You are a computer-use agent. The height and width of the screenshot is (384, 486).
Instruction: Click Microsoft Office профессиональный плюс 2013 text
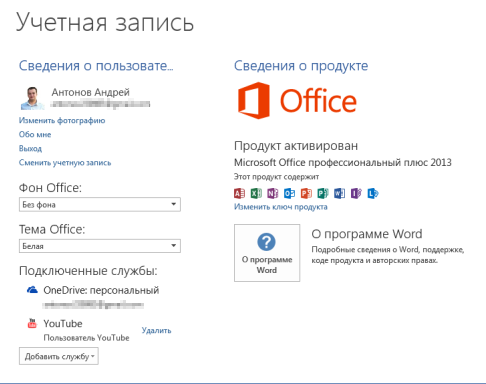pyautogui.click(x=343, y=162)
